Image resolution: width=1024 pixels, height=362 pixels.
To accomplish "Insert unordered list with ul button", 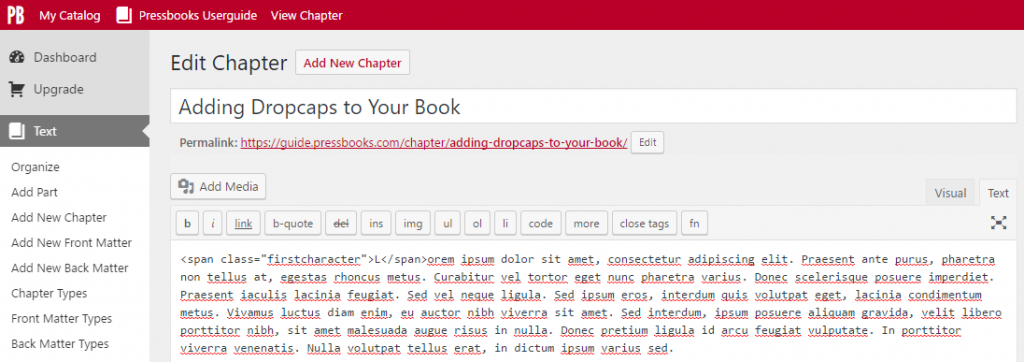I will 447,223.
